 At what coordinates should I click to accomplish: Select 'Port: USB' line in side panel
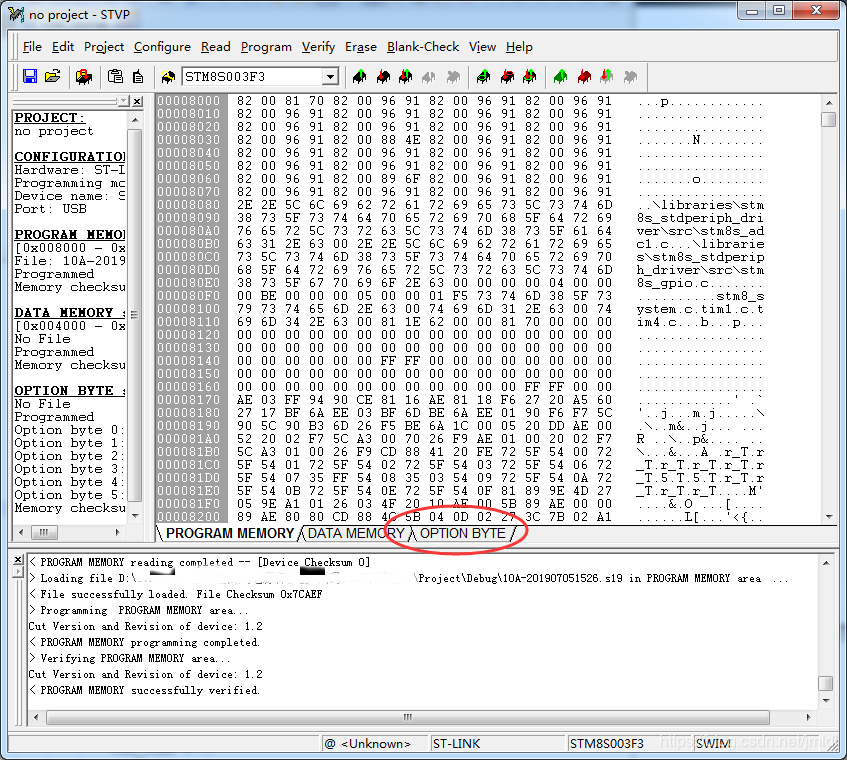pos(50,209)
